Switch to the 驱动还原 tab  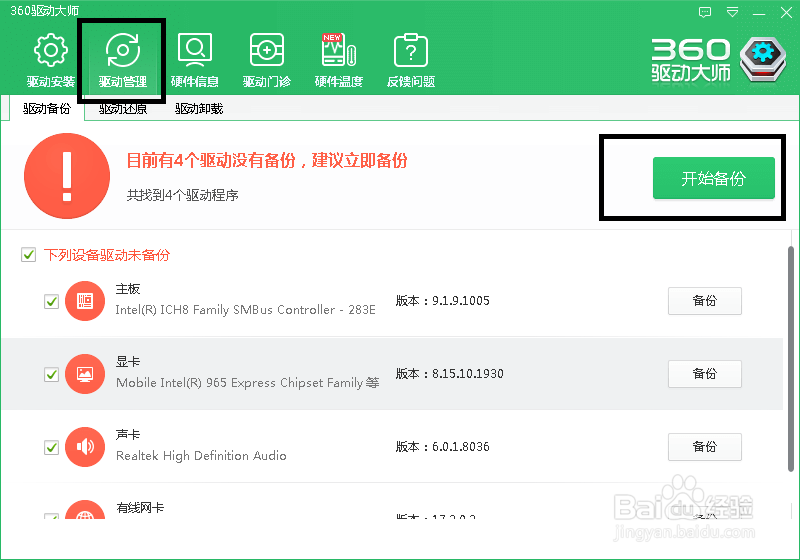pos(123,109)
